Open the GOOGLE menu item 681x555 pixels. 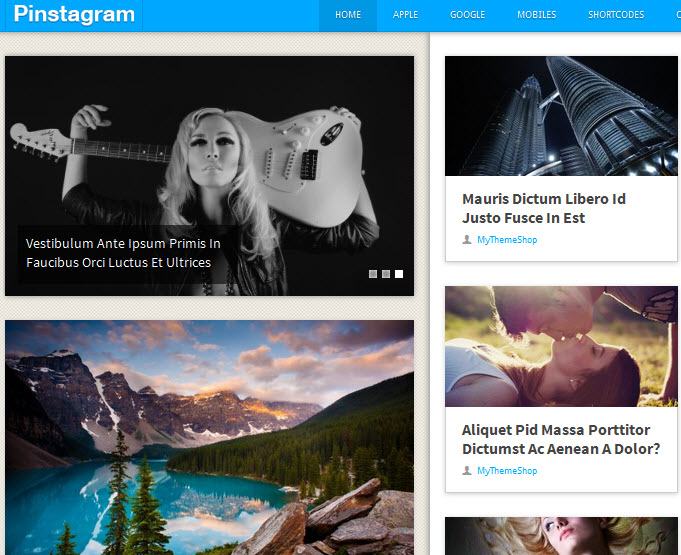(x=467, y=15)
